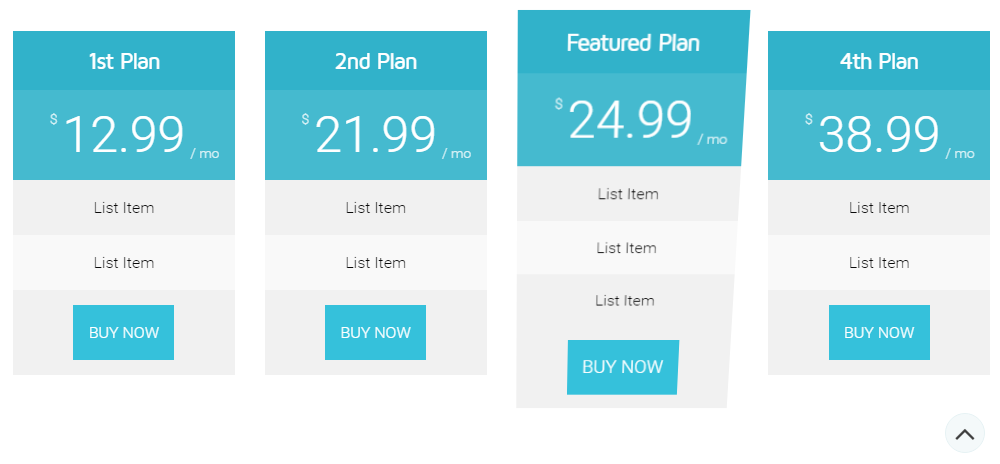Select the 2nd Plan header
Image resolution: width=1000 pixels, height=464 pixels.
pos(376,61)
